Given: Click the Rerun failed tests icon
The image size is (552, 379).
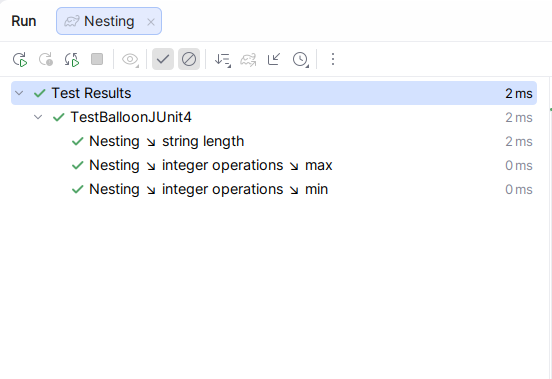Looking at the screenshot, I should tap(46, 59).
